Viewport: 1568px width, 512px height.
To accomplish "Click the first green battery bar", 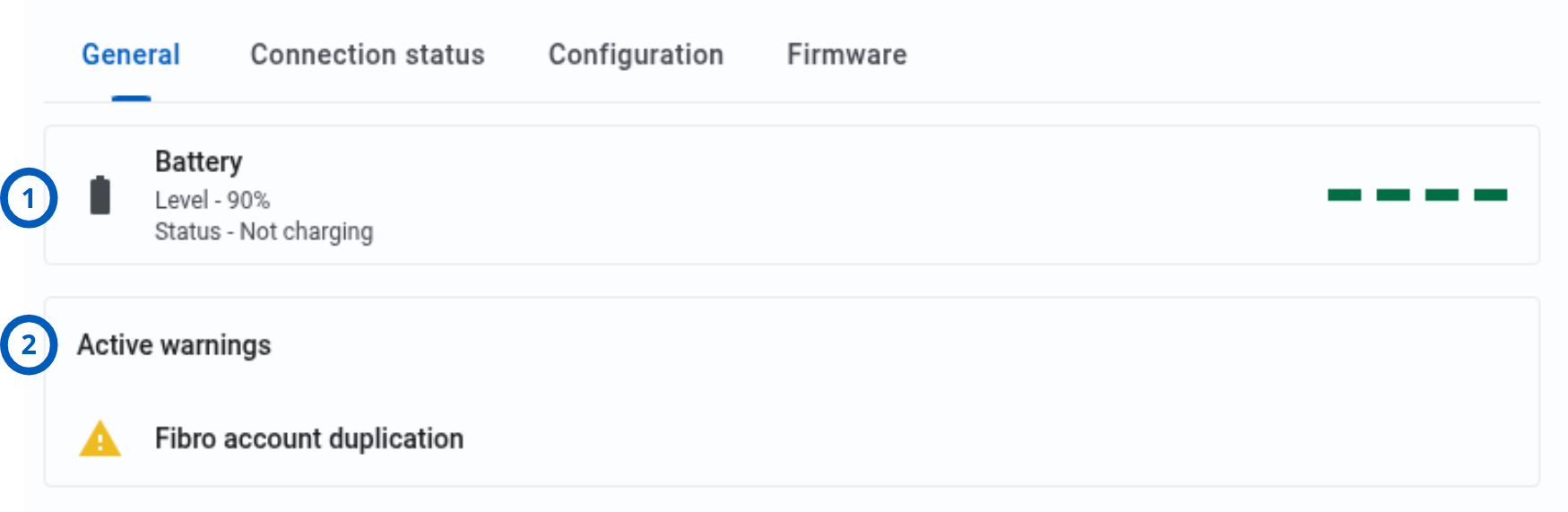I will pyautogui.click(x=1344, y=195).
